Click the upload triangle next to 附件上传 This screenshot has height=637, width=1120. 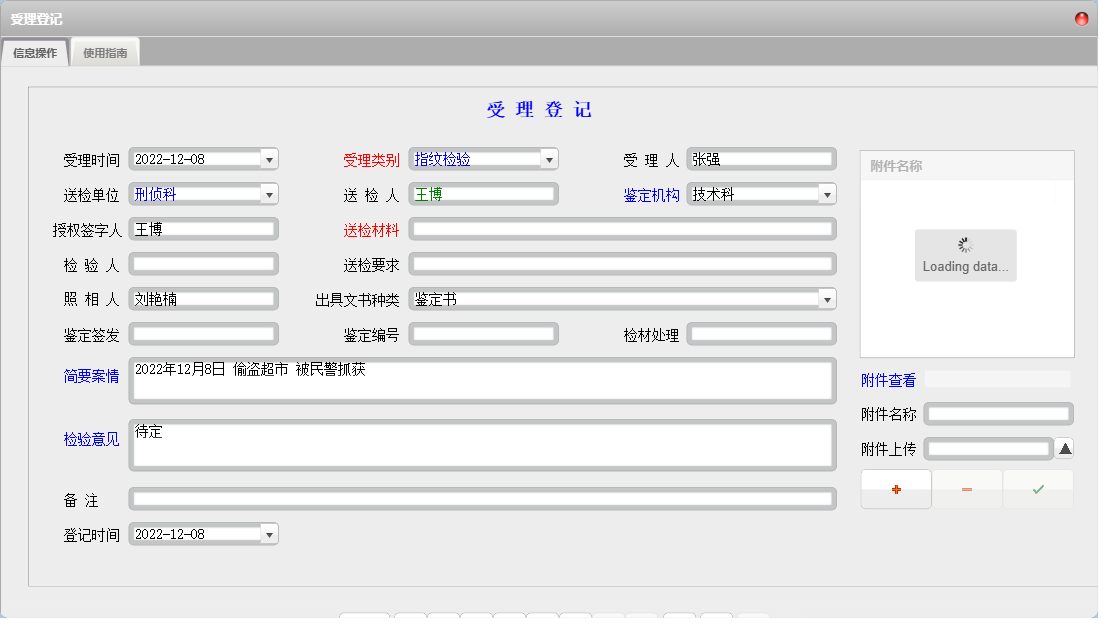pos(1064,448)
